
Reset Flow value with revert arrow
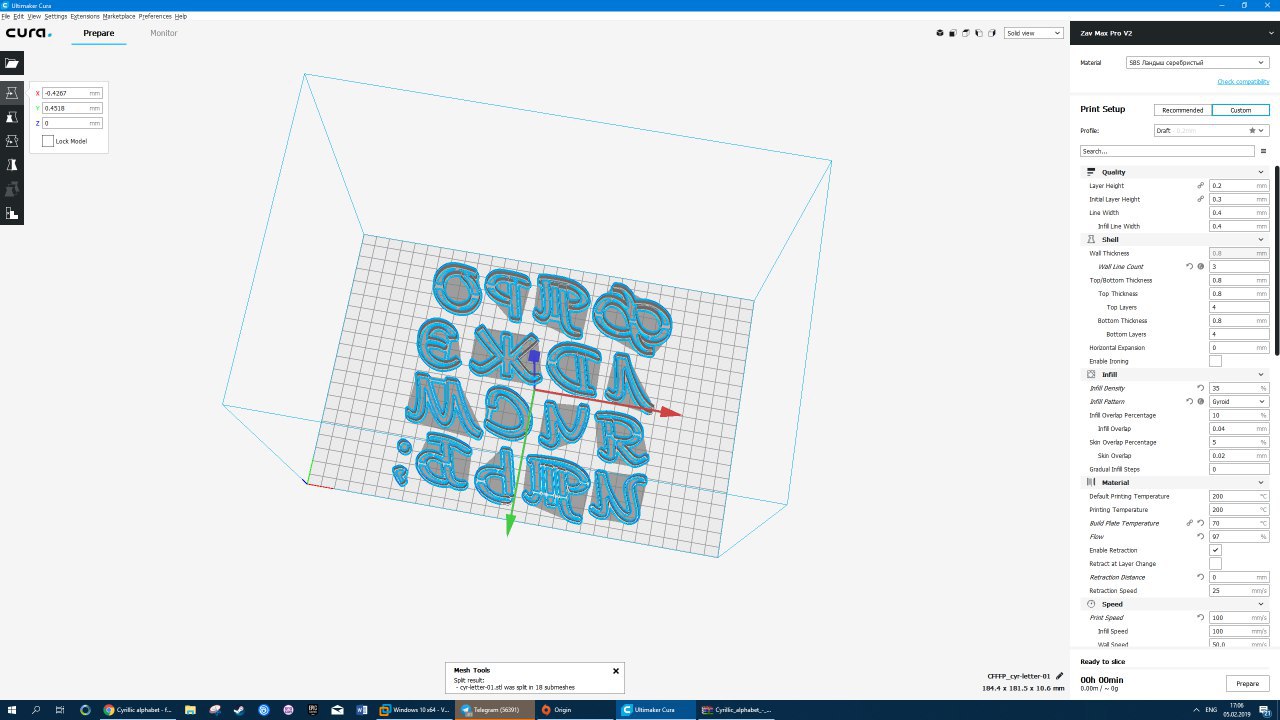pos(1201,536)
